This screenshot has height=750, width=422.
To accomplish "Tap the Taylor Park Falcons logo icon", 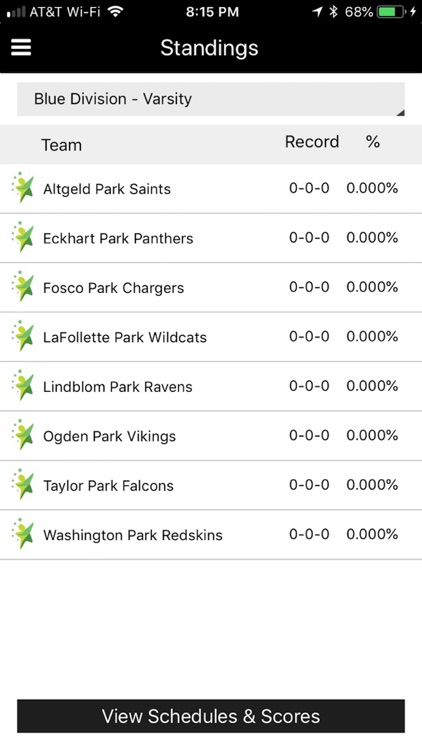I will [23, 484].
